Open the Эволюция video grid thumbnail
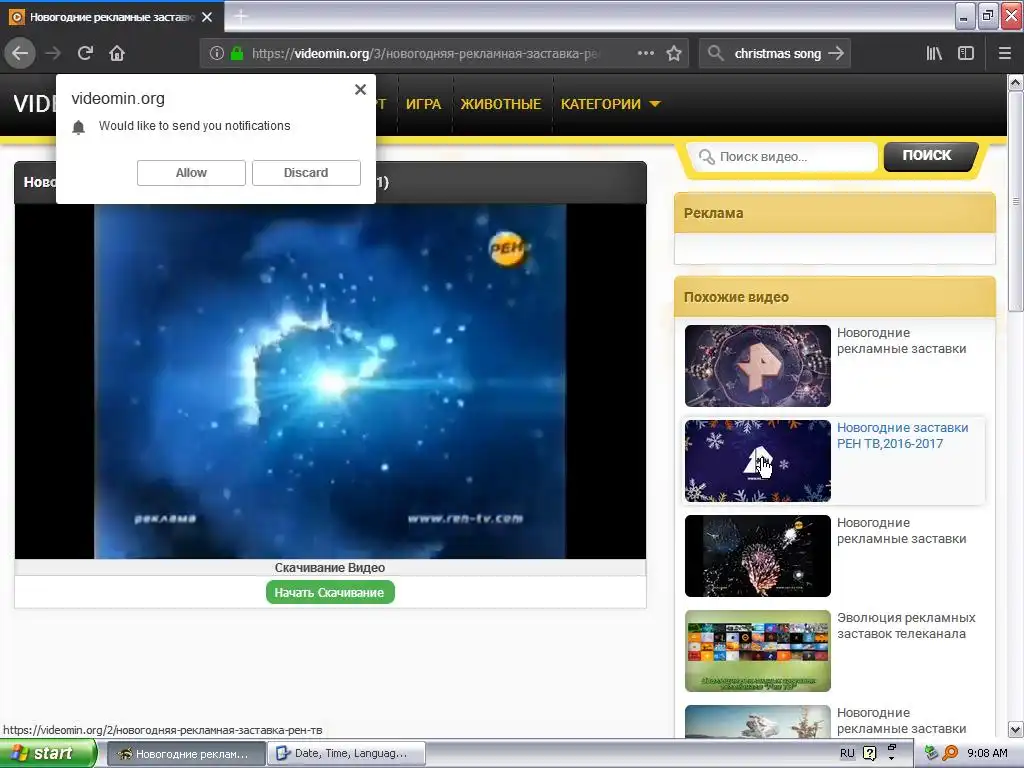The image size is (1024, 768). pos(758,651)
